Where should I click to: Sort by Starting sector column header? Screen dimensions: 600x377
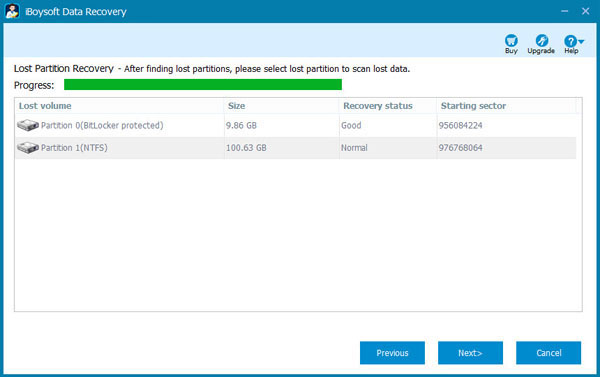(506, 106)
